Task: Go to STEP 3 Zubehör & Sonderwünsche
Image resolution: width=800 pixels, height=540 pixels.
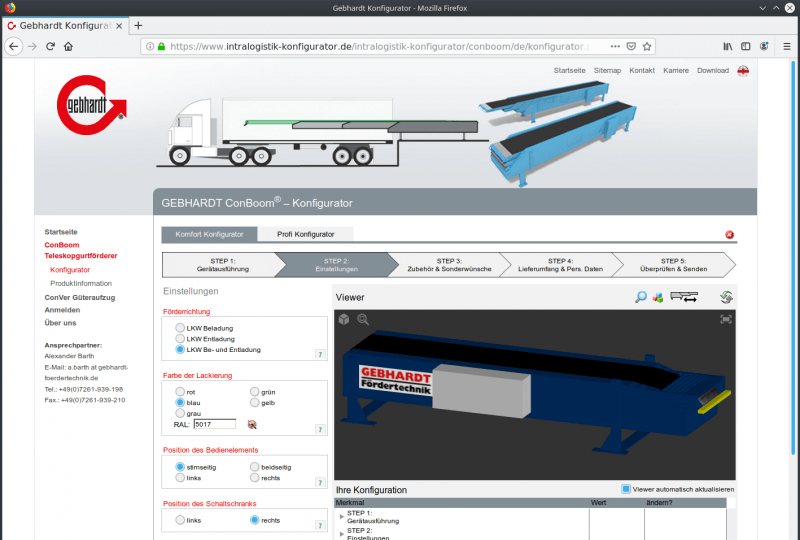Action: pyautogui.click(x=449, y=265)
